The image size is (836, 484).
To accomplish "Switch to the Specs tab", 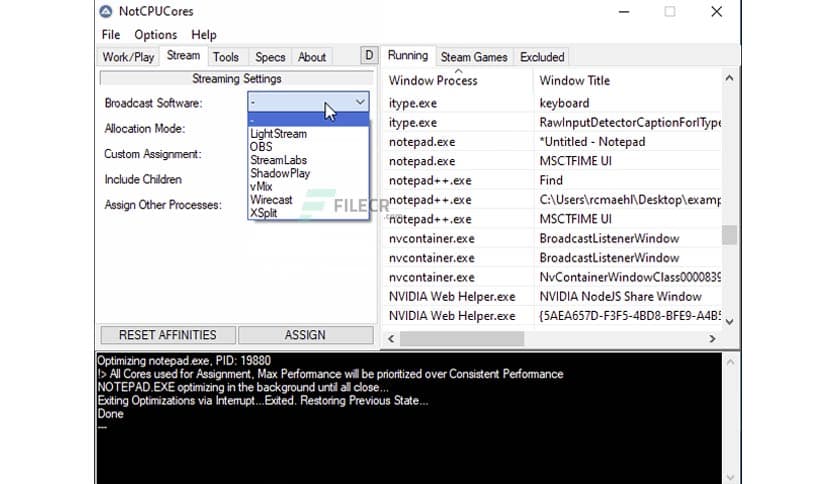I will coord(270,57).
